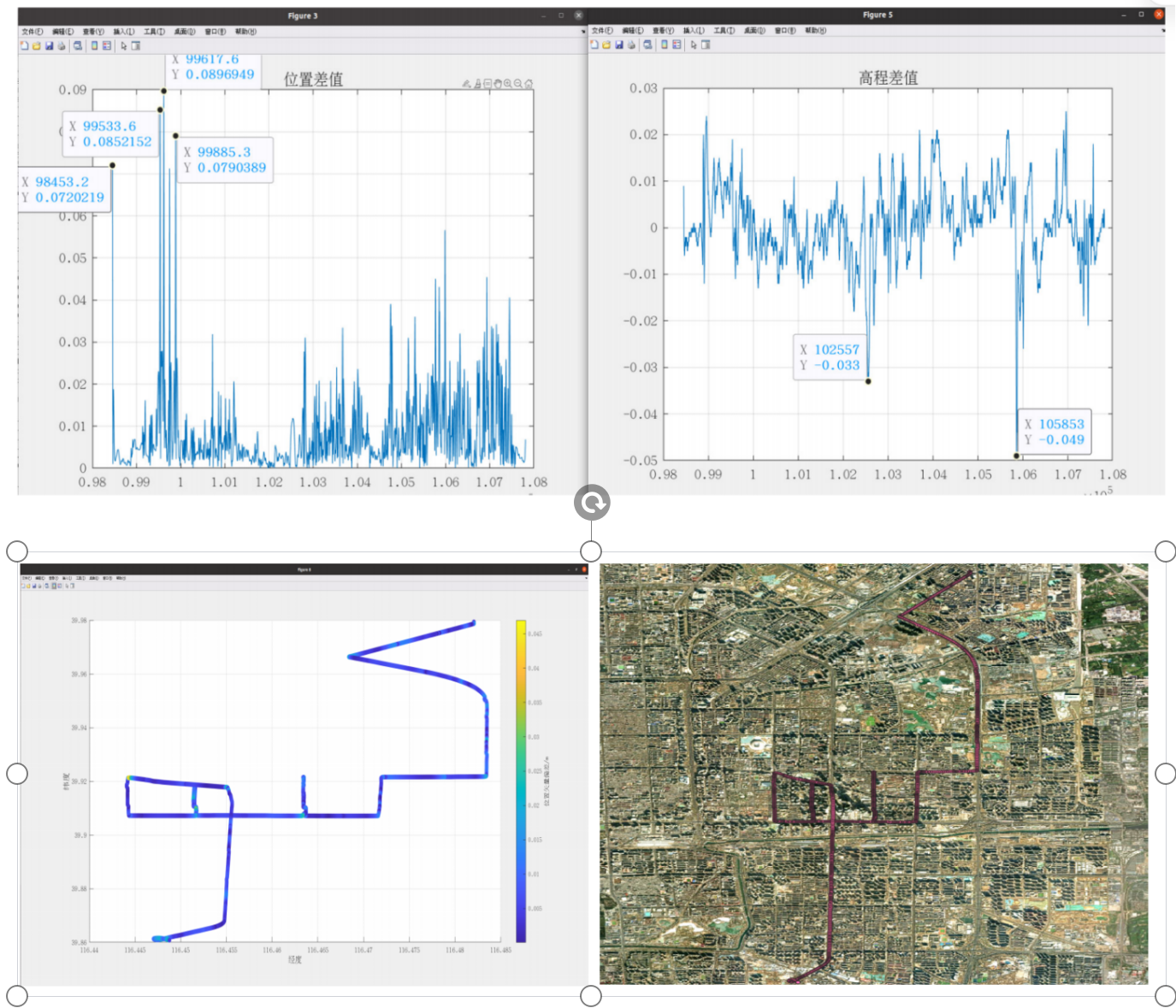Open the 帮助 (Help) menu in Figure 3
Viewport: 1176px width, 1008px height.
[245, 32]
